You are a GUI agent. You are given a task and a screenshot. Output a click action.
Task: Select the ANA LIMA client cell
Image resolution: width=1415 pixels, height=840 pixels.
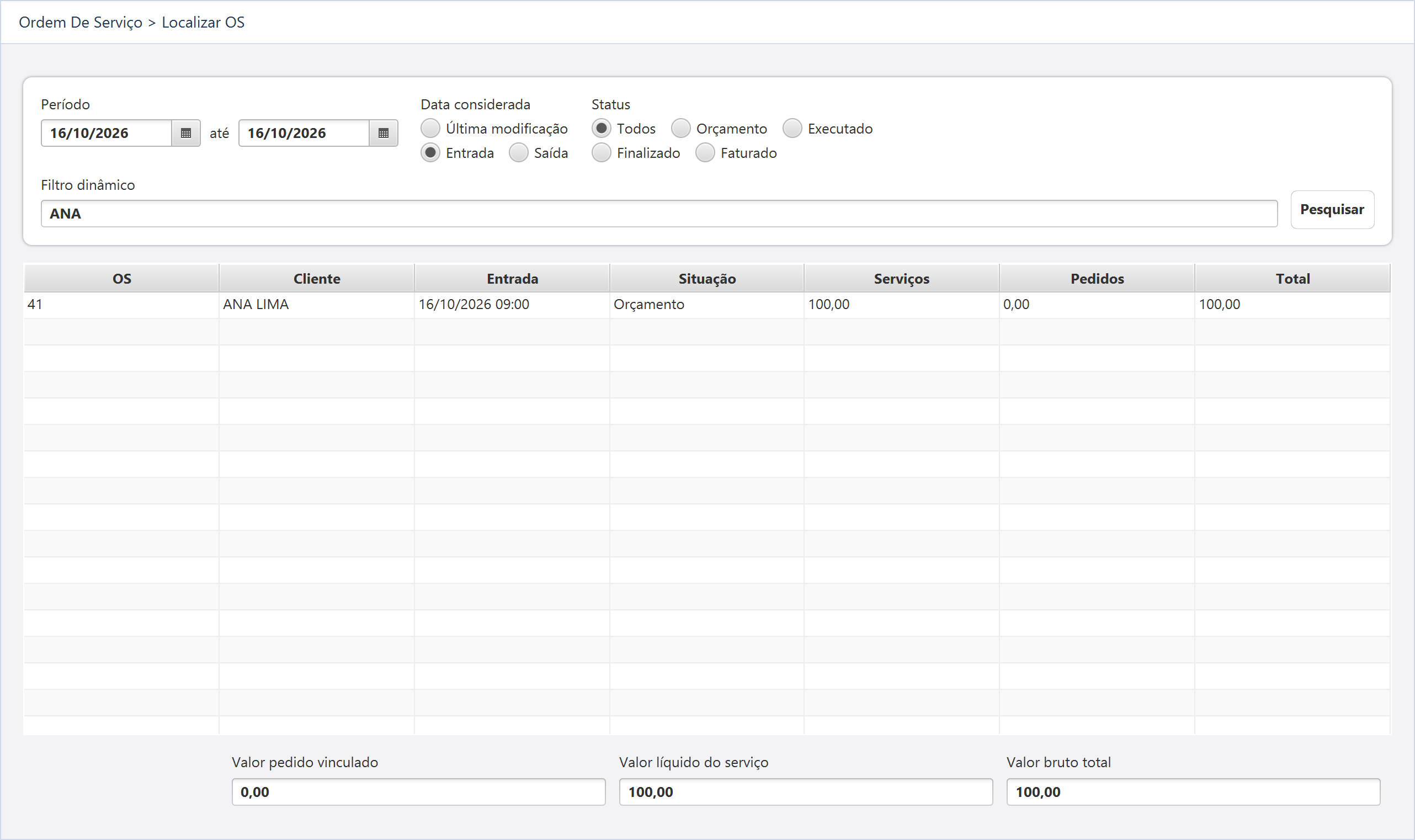click(316, 305)
